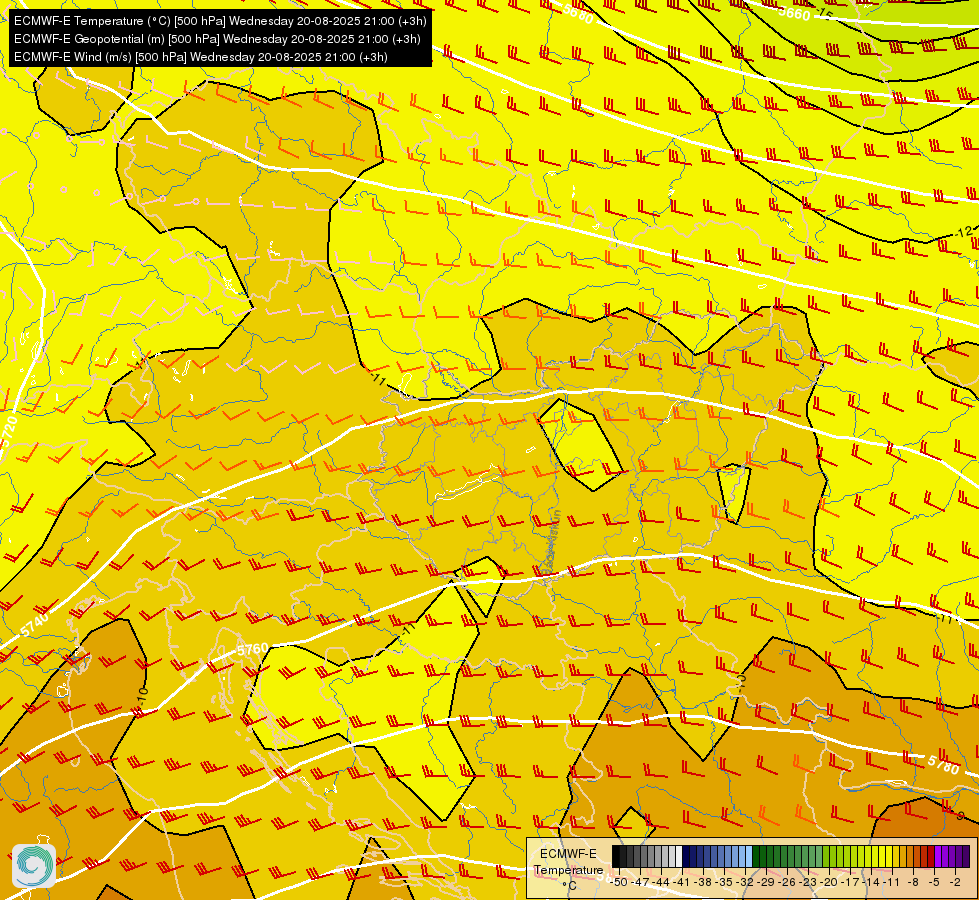
Task: Pick the light-blue legend swatch above -32
Action: tap(749, 857)
